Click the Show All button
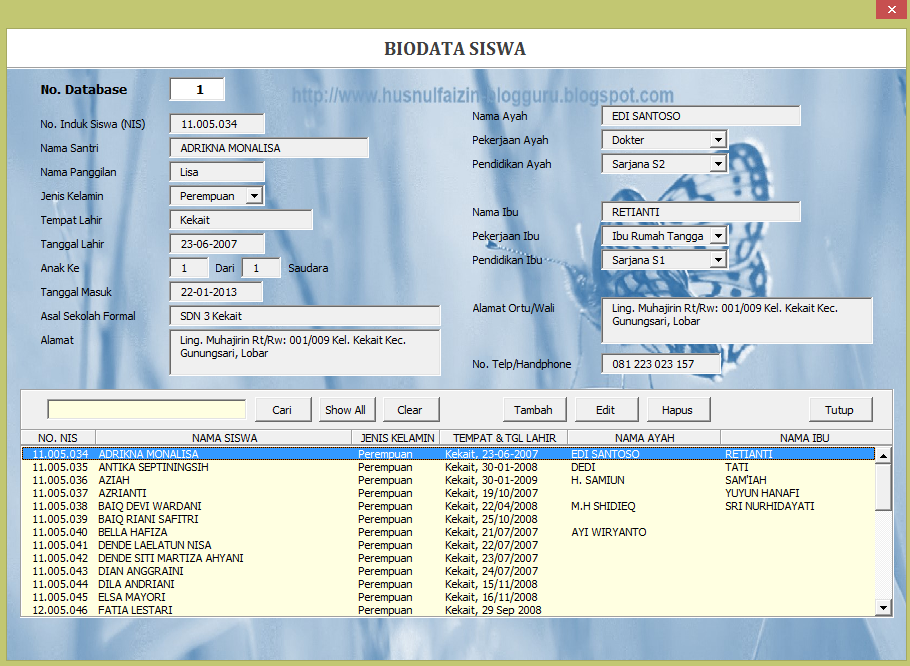 [x=346, y=409]
